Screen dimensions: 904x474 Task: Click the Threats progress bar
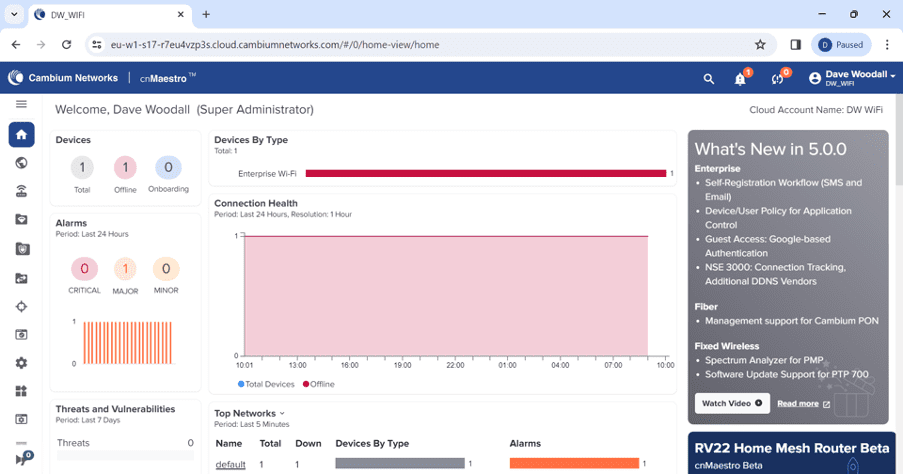[x=125, y=456]
